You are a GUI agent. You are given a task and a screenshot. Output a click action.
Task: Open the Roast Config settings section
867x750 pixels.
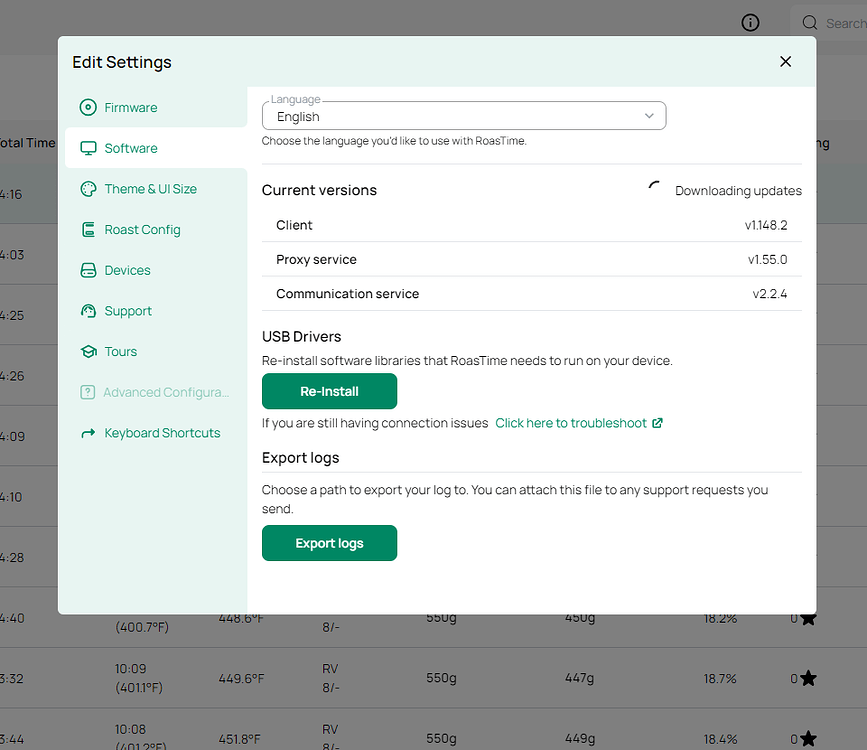tap(142, 230)
